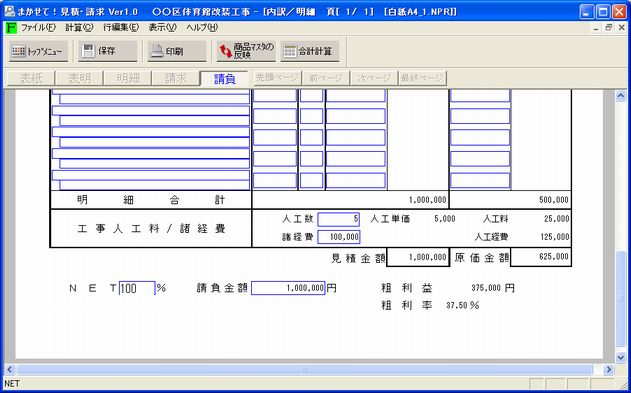Click the title bar app icon

click(x=9, y=12)
